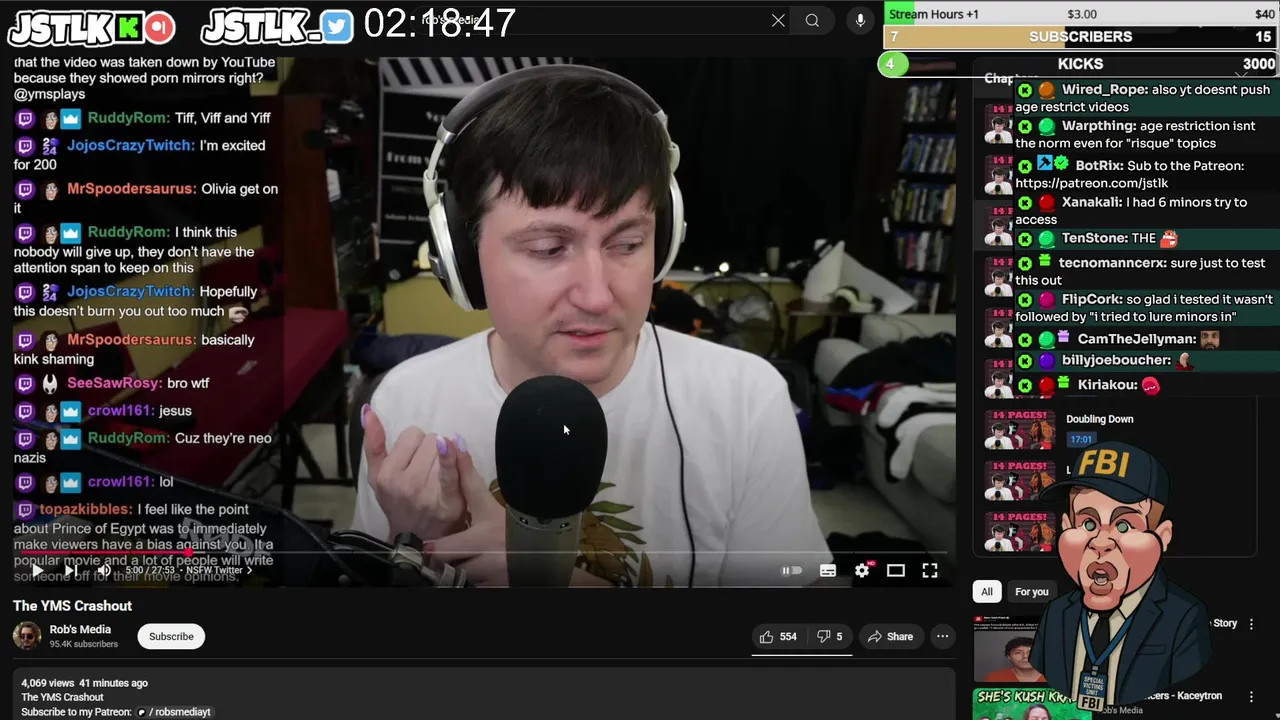
Task: Mute the video using the speaker icon
Action: 103,570
